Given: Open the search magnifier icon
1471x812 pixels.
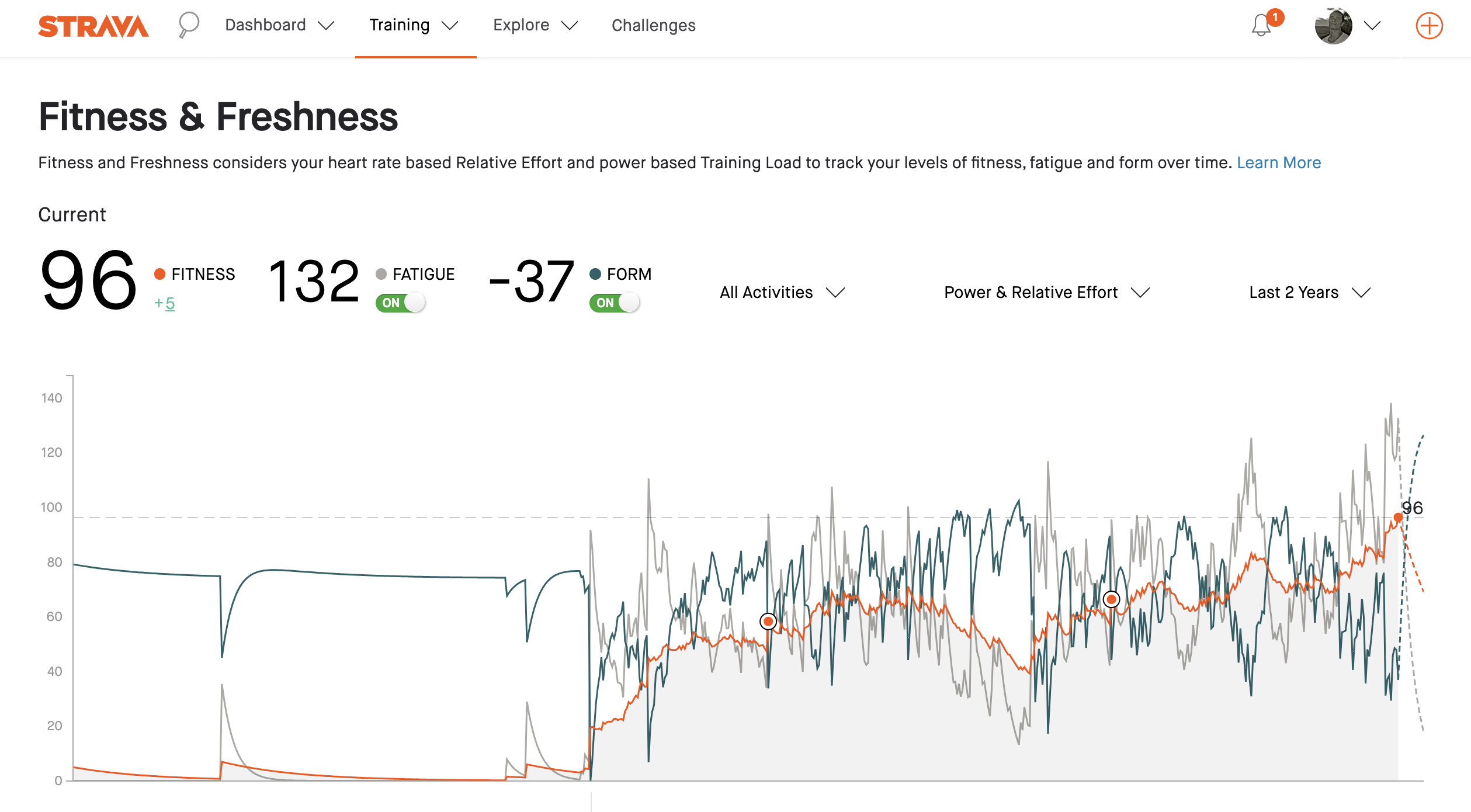Looking at the screenshot, I should click(188, 25).
